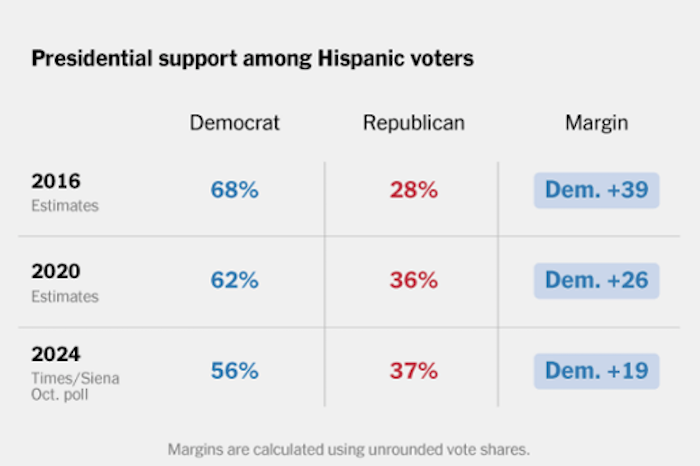Screen dimensions: 700x466
Task: Click the "Presidential support among Hispanic voters" title
Action: pyautogui.click(x=252, y=59)
